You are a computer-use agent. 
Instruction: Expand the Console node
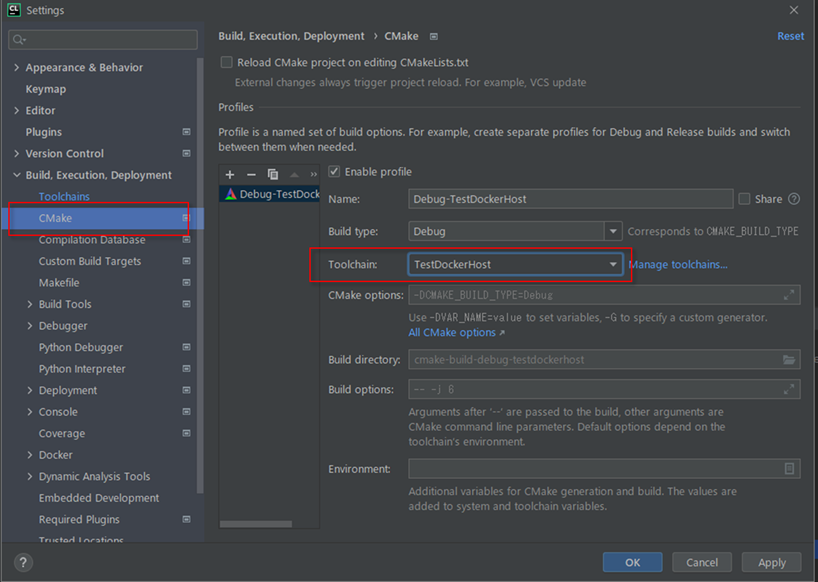click(x=30, y=411)
